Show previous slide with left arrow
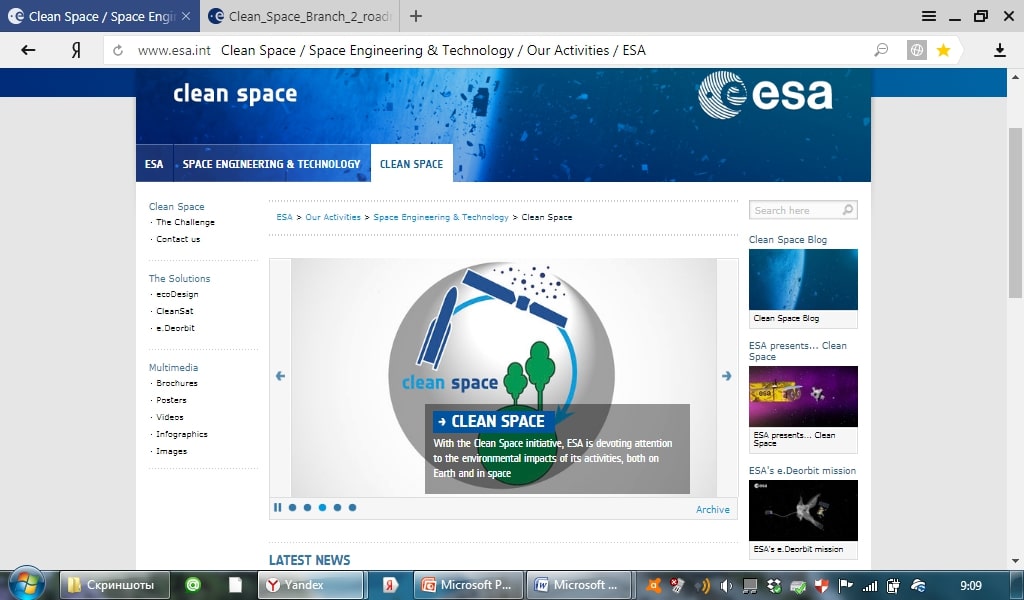 click(280, 376)
